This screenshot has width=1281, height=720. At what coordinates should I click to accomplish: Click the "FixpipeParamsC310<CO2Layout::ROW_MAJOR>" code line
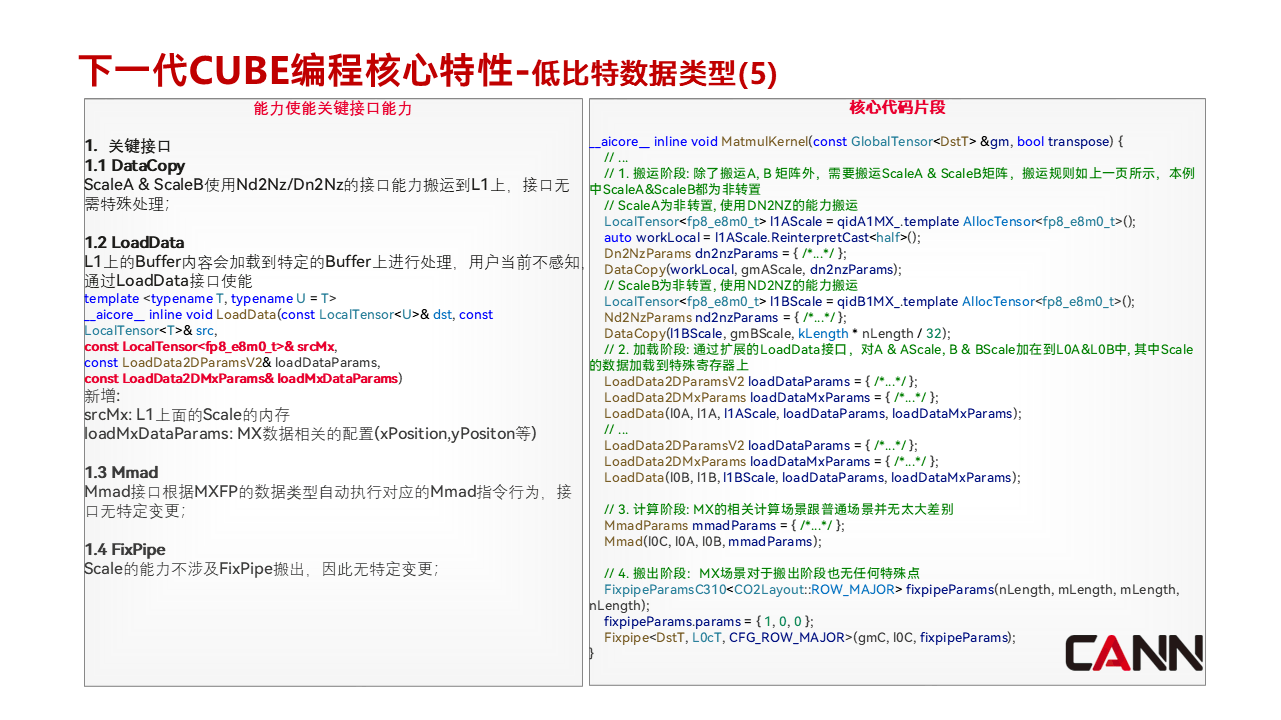tap(884, 597)
